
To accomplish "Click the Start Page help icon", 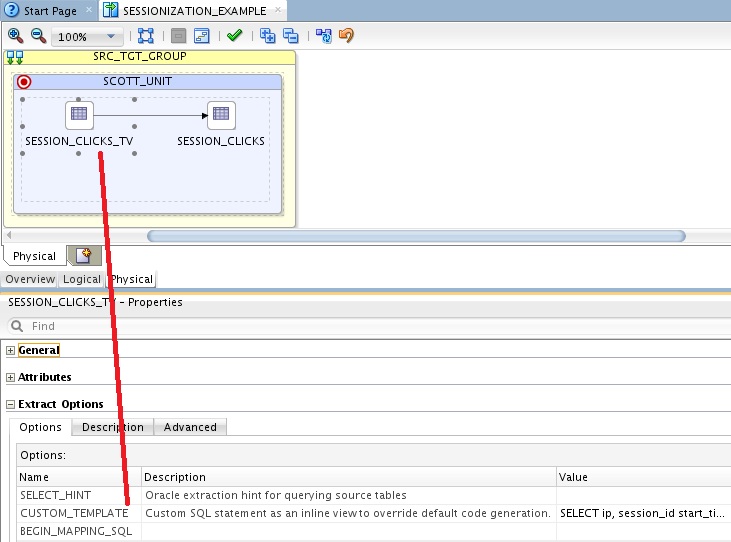I will (11, 10).
